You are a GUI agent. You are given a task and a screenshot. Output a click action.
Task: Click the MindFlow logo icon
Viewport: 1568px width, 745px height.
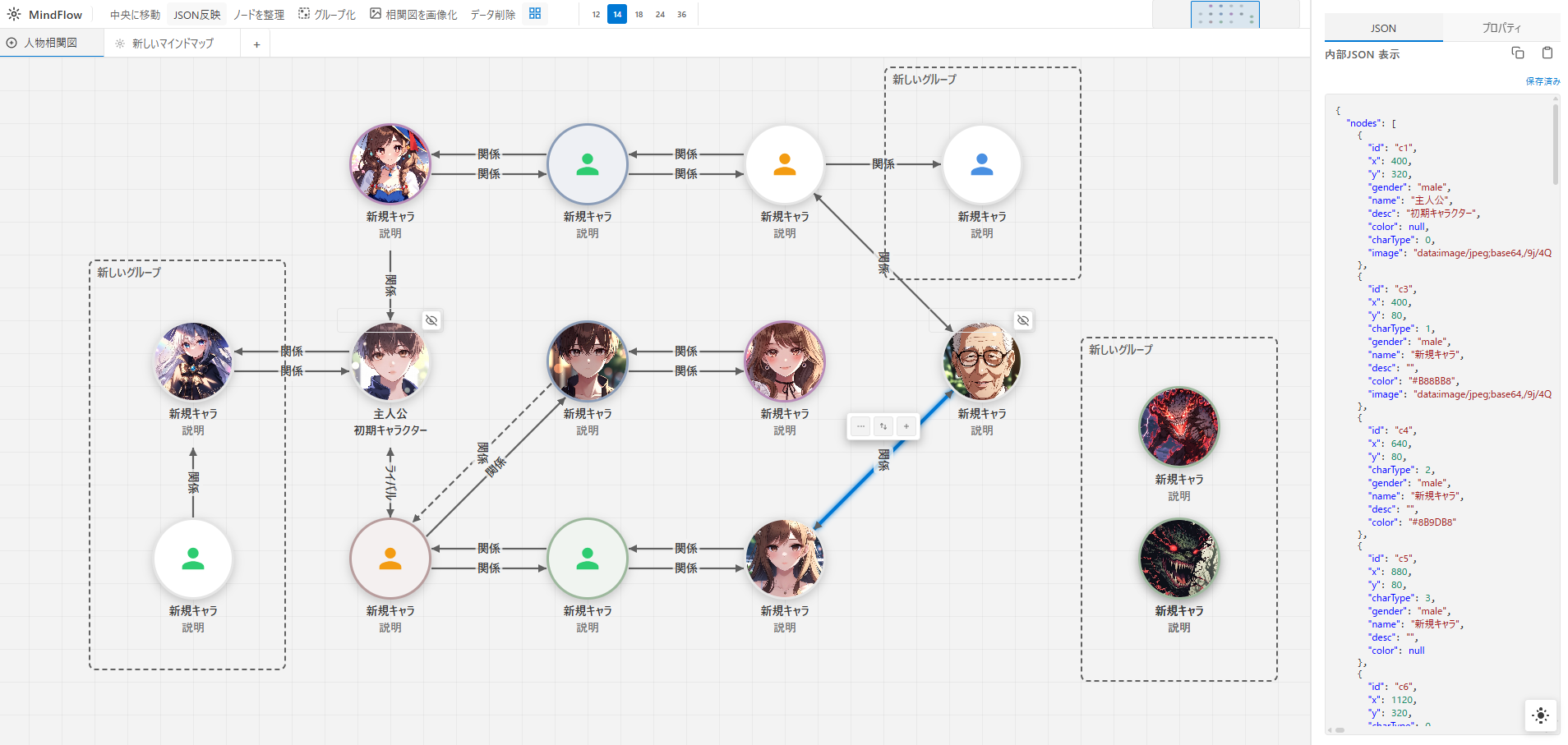coord(14,14)
